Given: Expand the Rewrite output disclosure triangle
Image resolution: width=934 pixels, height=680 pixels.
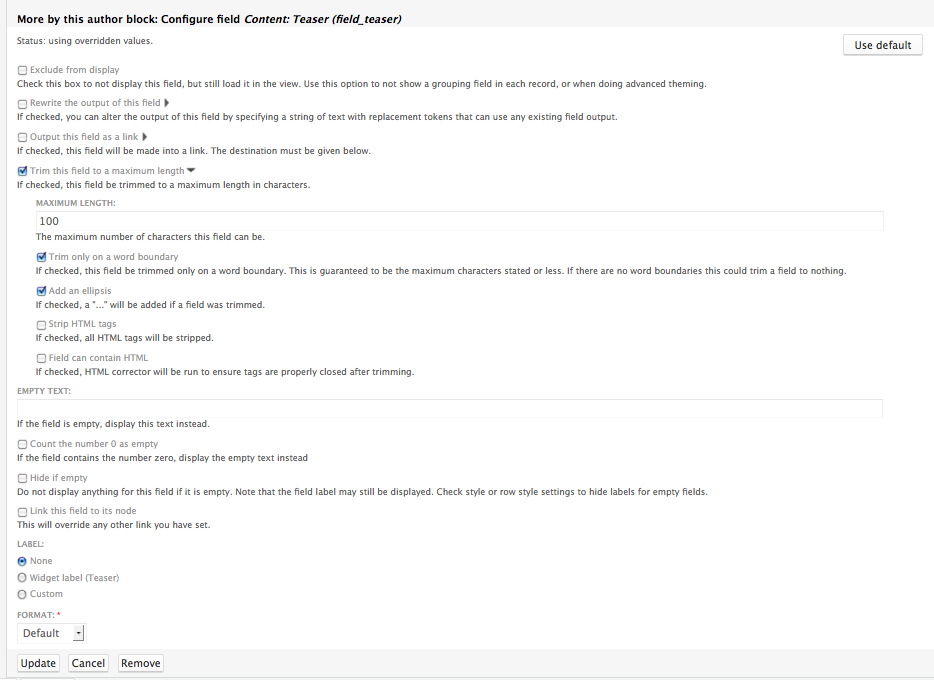Looking at the screenshot, I should coord(167,103).
